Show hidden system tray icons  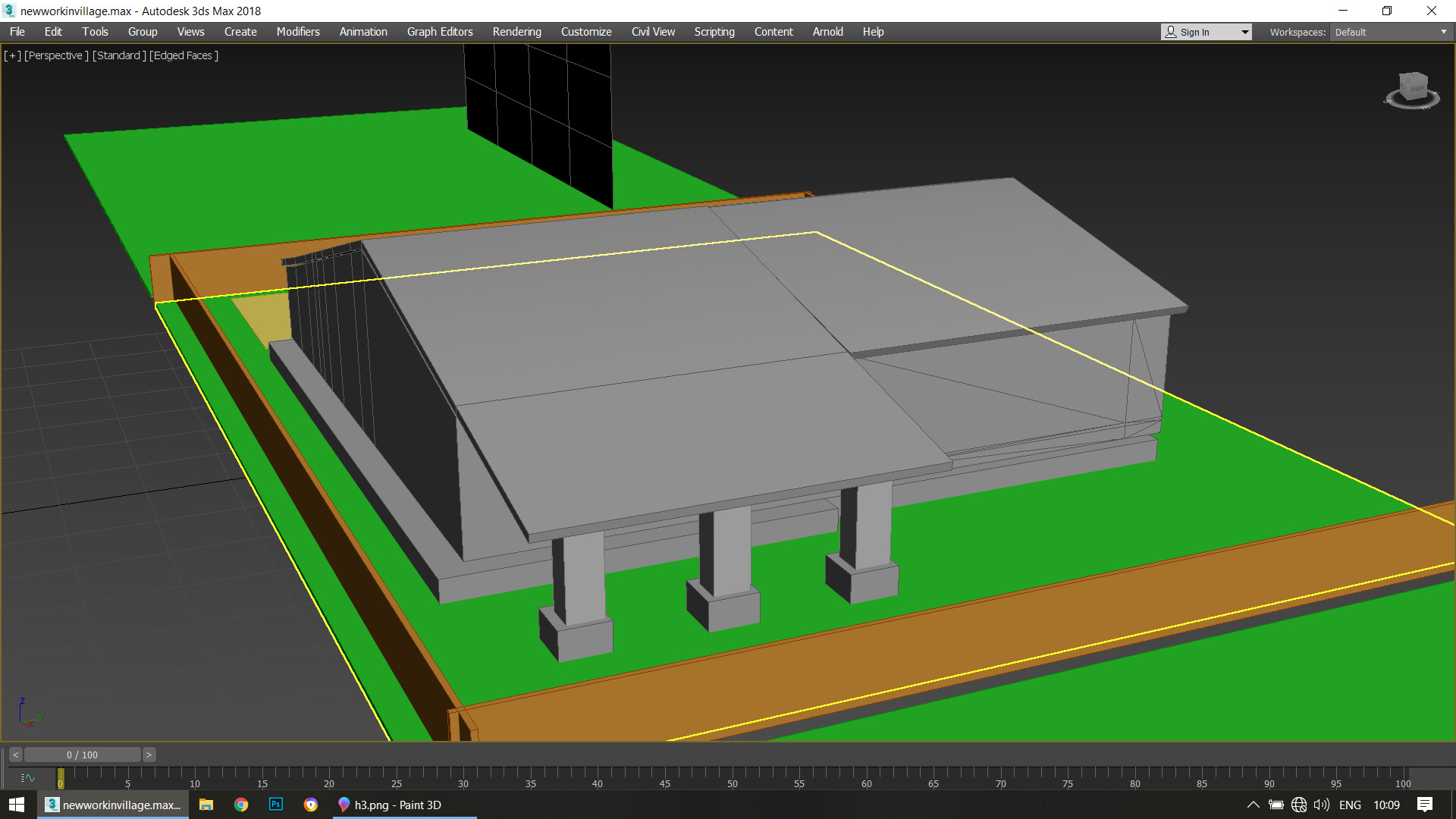pyautogui.click(x=1253, y=805)
